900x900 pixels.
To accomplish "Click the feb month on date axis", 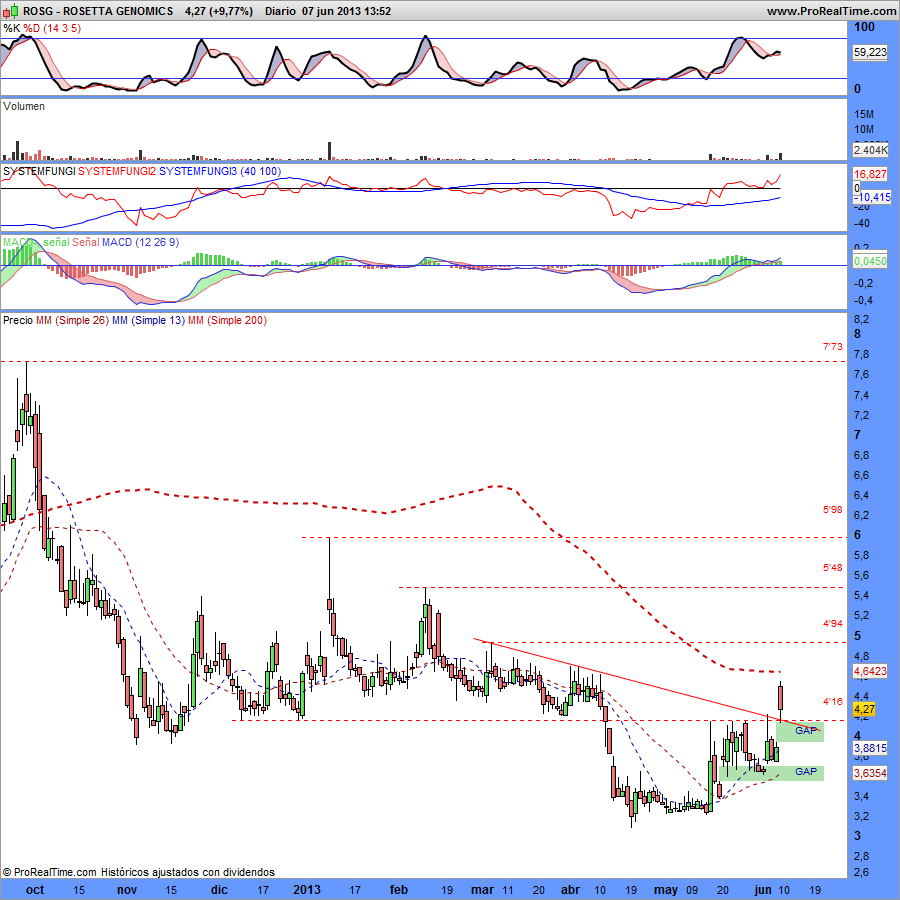I will point(399,890).
